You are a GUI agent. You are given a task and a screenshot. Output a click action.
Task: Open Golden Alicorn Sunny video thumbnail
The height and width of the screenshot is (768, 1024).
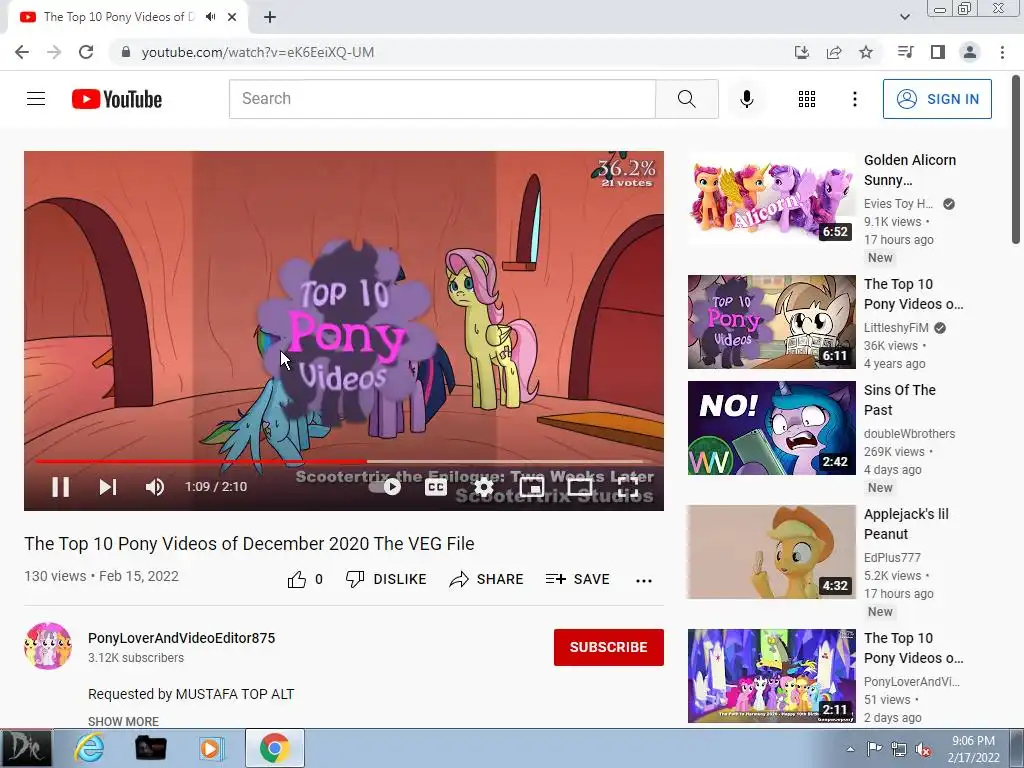tap(771, 197)
